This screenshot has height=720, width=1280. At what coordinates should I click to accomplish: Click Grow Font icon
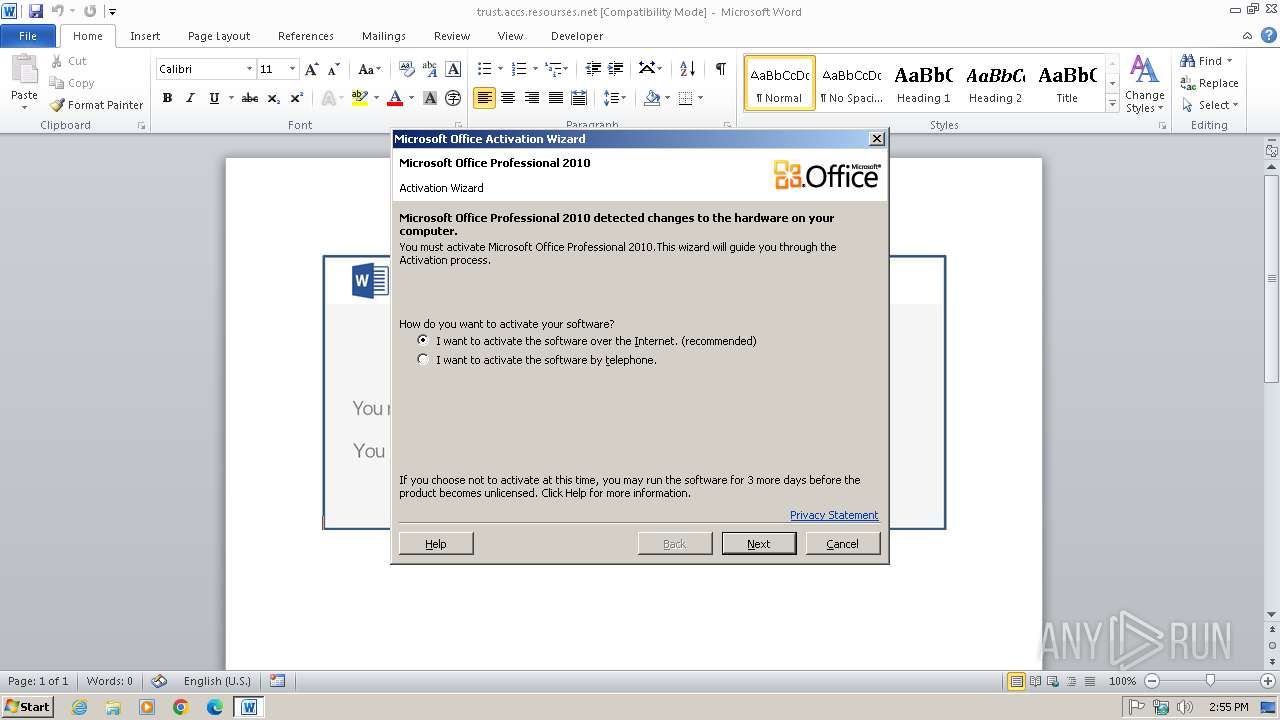[312, 69]
